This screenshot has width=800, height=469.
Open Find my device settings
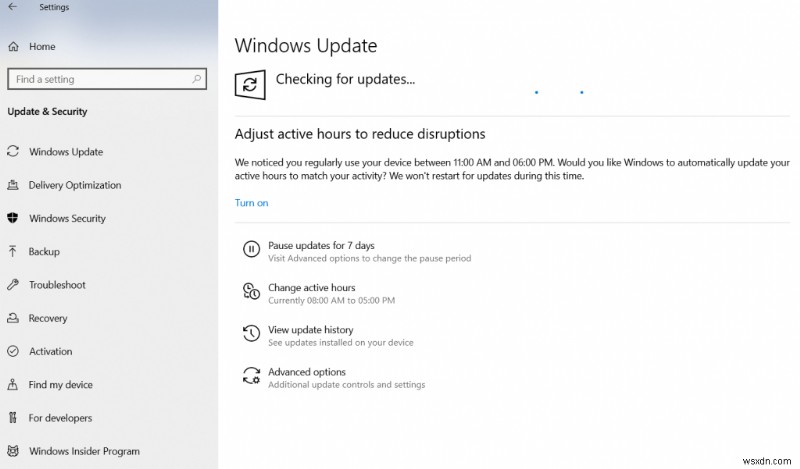61,384
